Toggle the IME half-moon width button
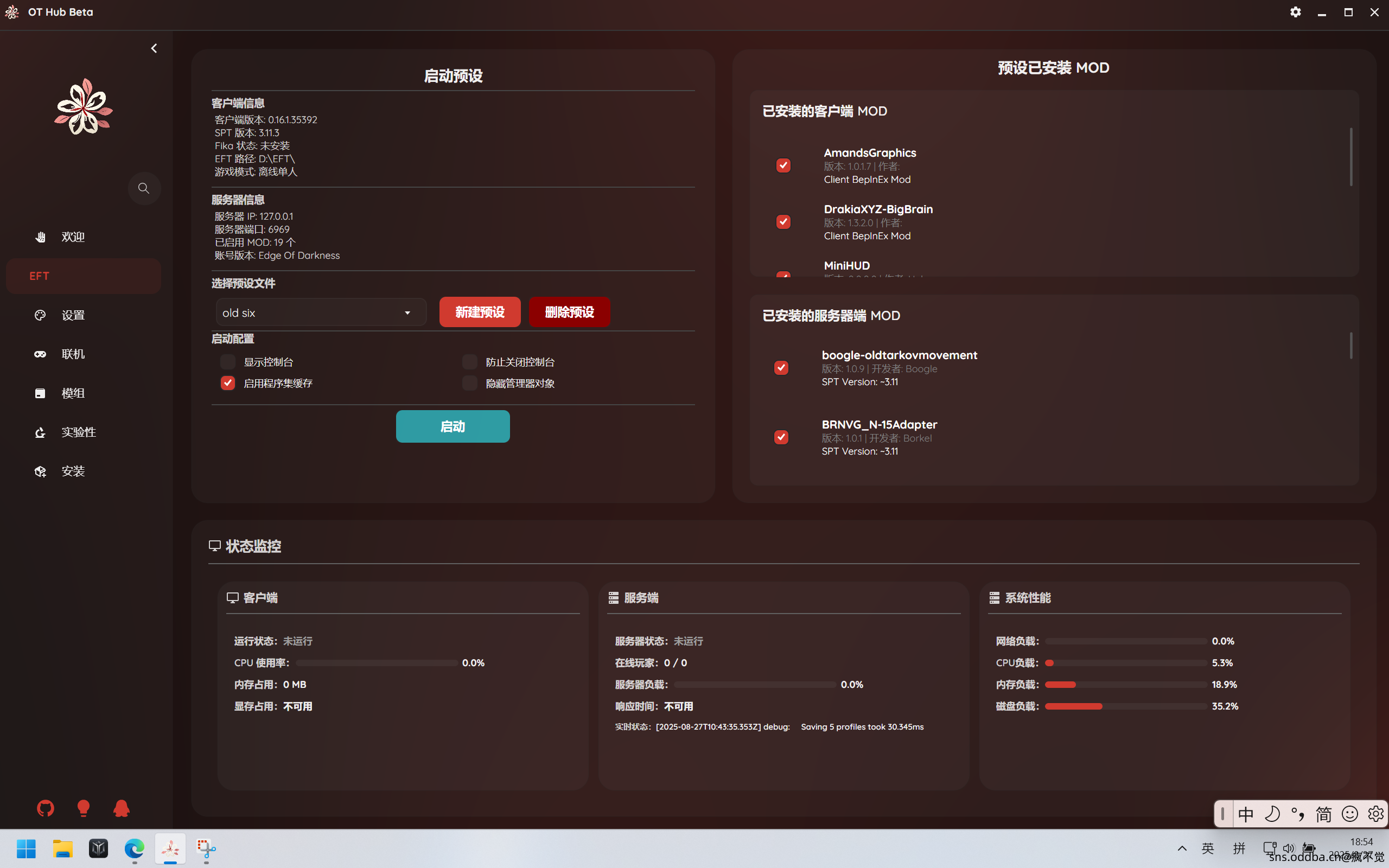 click(x=1272, y=814)
